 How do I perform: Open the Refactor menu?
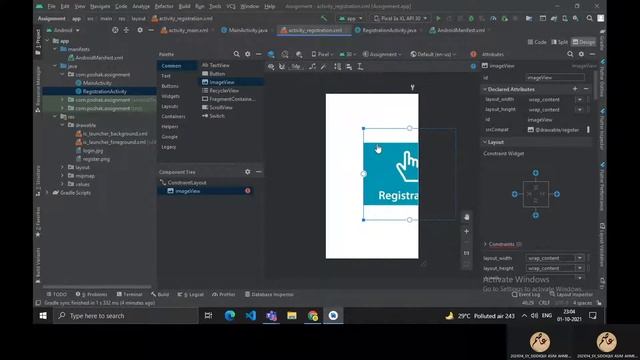pyautogui.click(x=164, y=7)
